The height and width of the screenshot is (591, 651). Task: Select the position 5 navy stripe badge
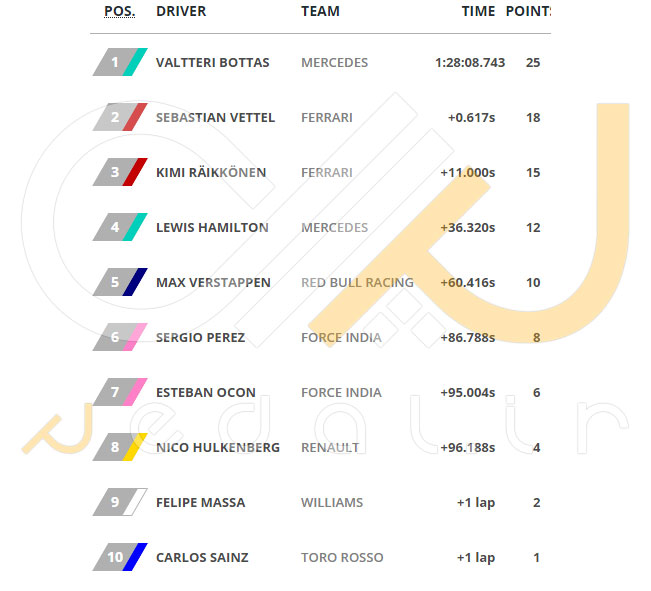pos(120,282)
